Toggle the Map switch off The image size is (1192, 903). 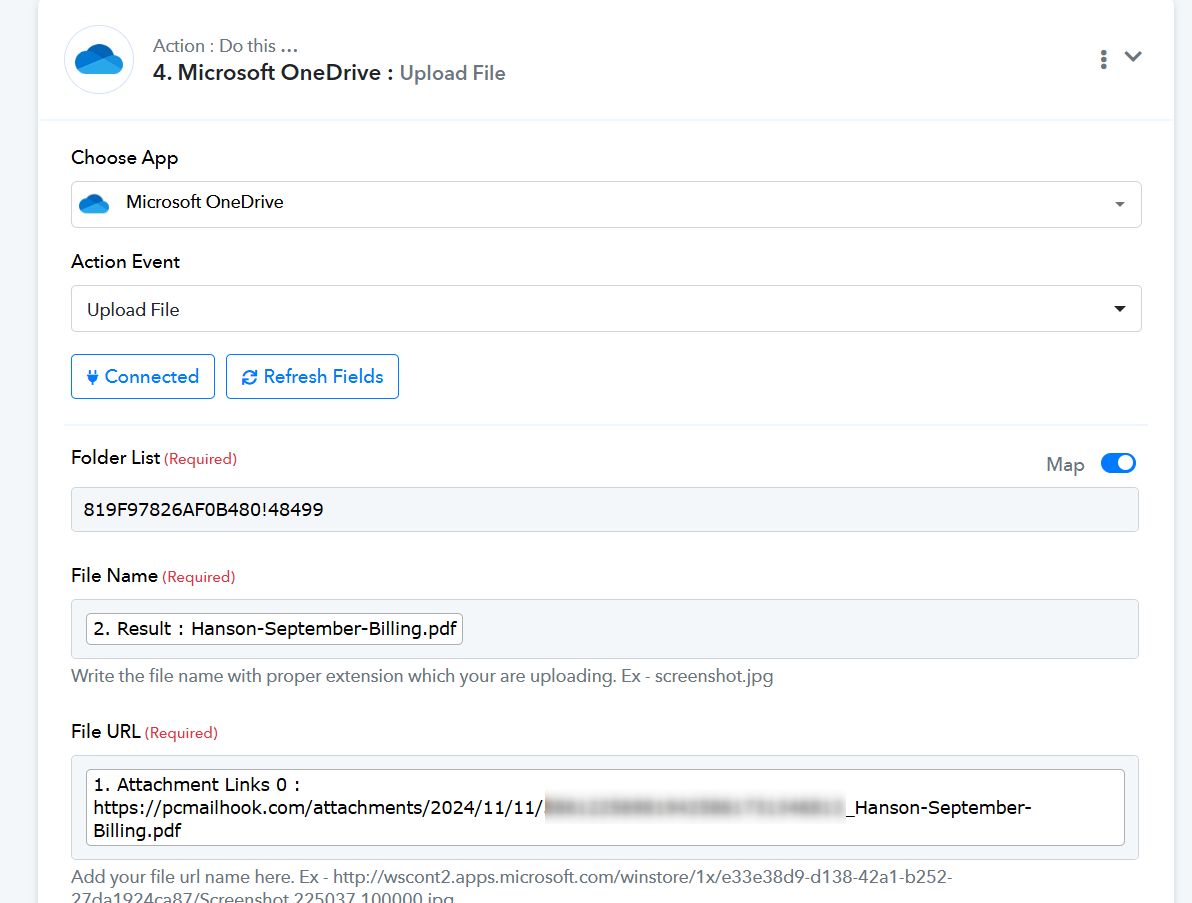(1118, 463)
